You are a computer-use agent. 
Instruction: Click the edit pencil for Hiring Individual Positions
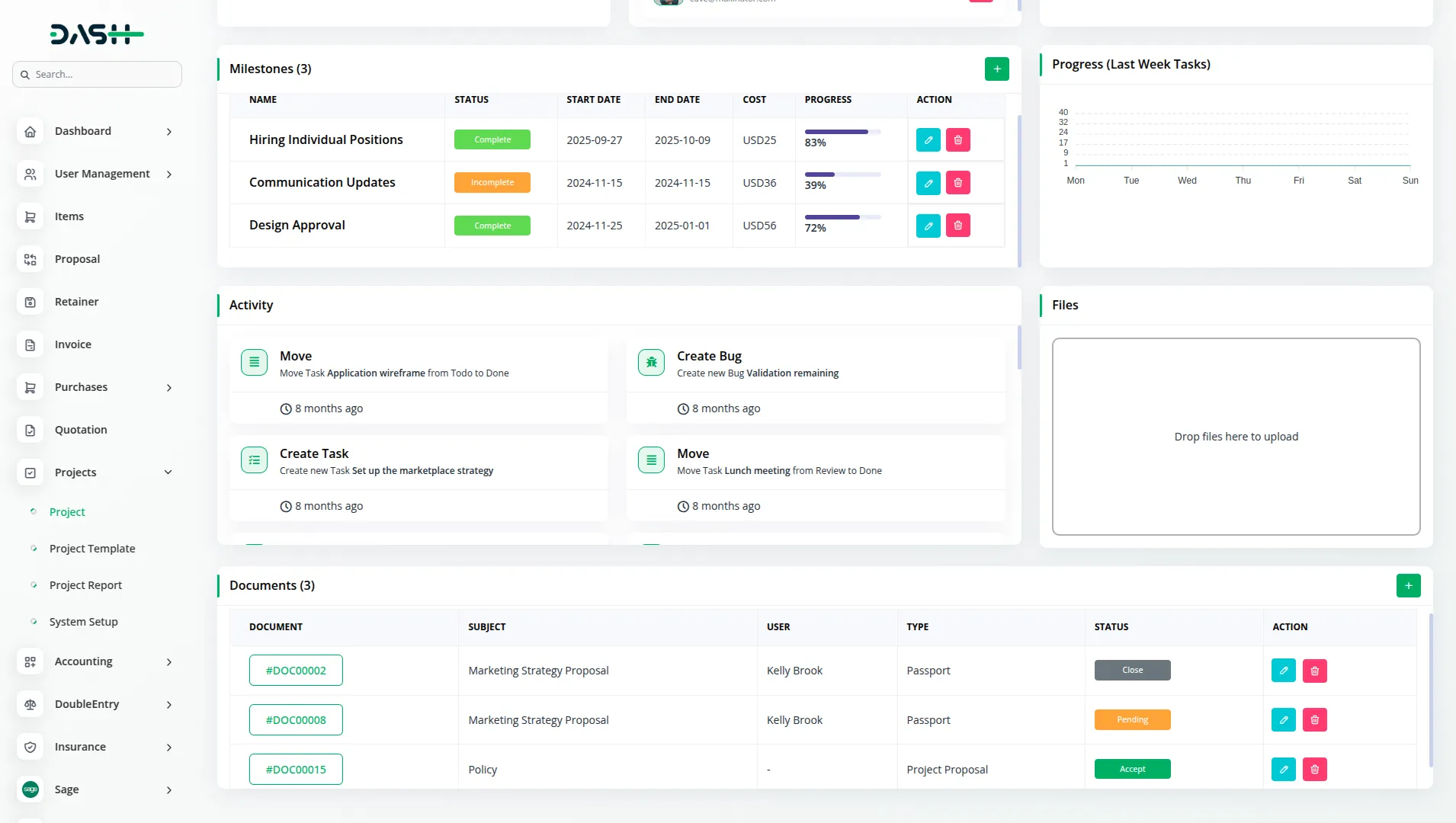point(928,139)
